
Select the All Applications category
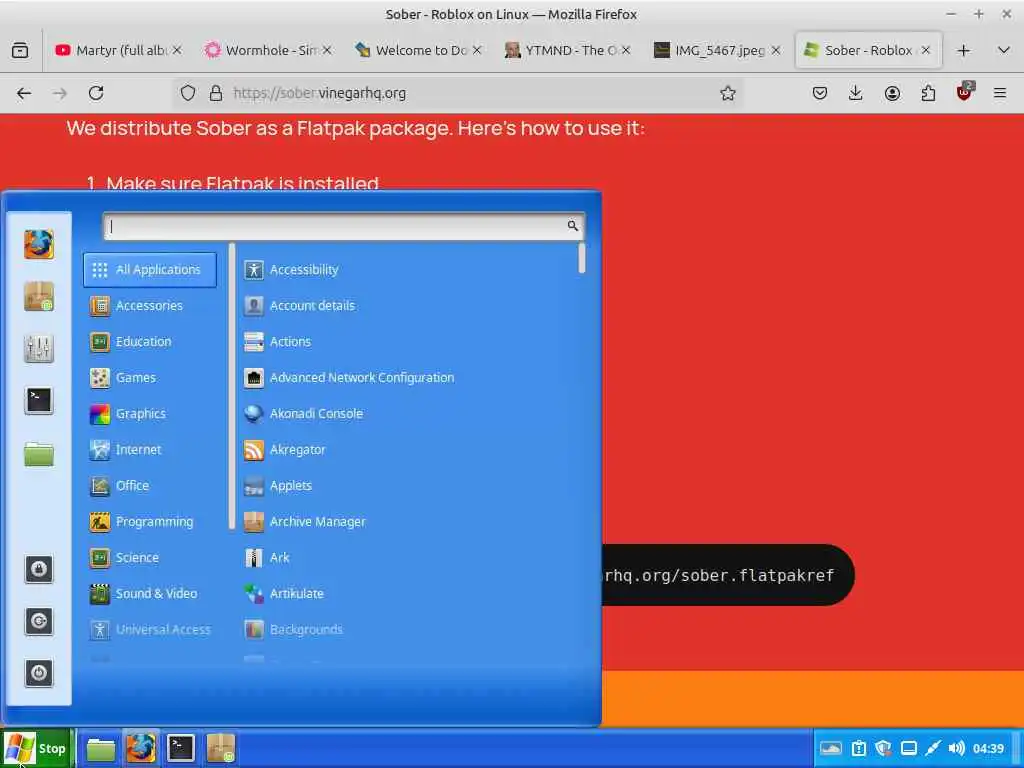(x=150, y=270)
